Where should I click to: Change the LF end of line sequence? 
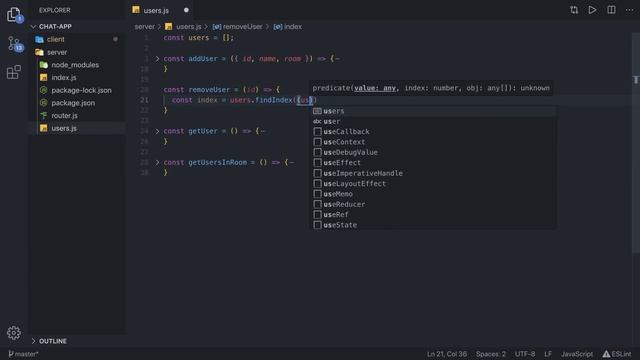[x=548, y=354]
